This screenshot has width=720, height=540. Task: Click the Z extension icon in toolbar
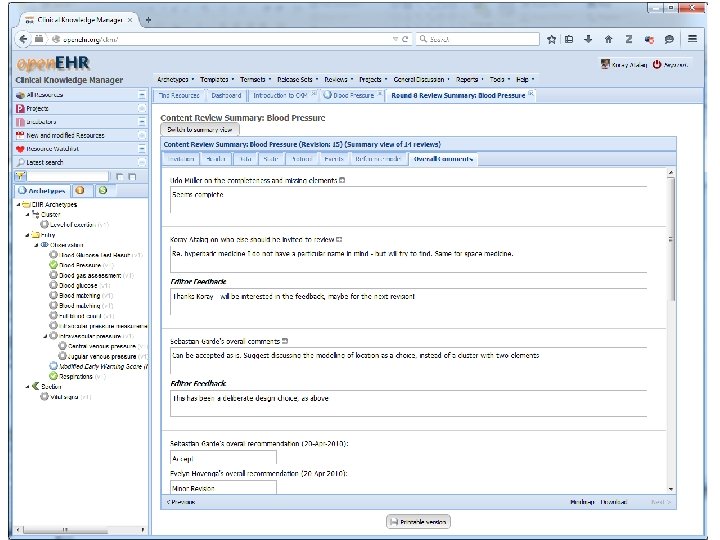click(629, 39)
